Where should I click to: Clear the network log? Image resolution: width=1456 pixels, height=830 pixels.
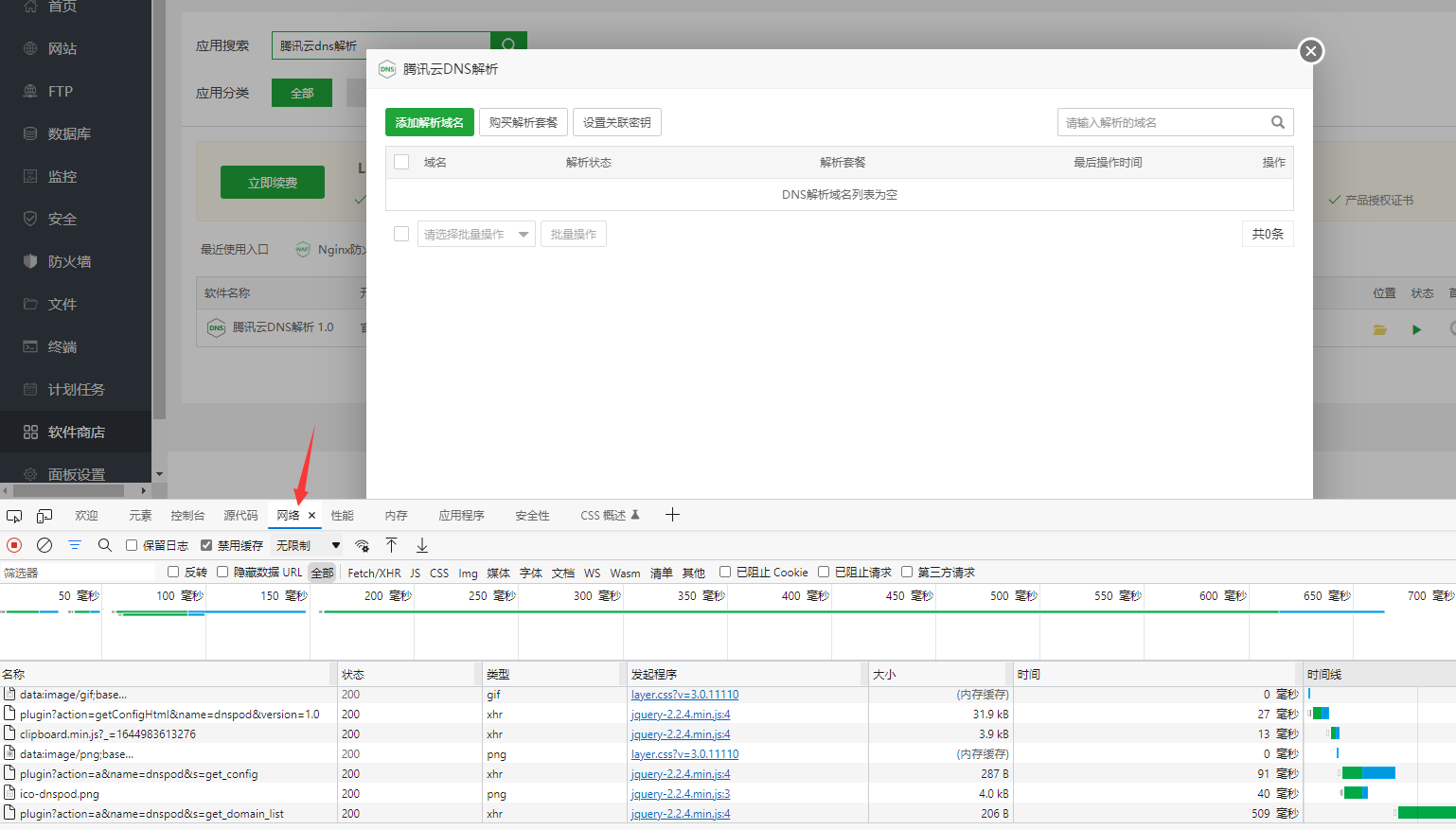(x=44, y=545)
